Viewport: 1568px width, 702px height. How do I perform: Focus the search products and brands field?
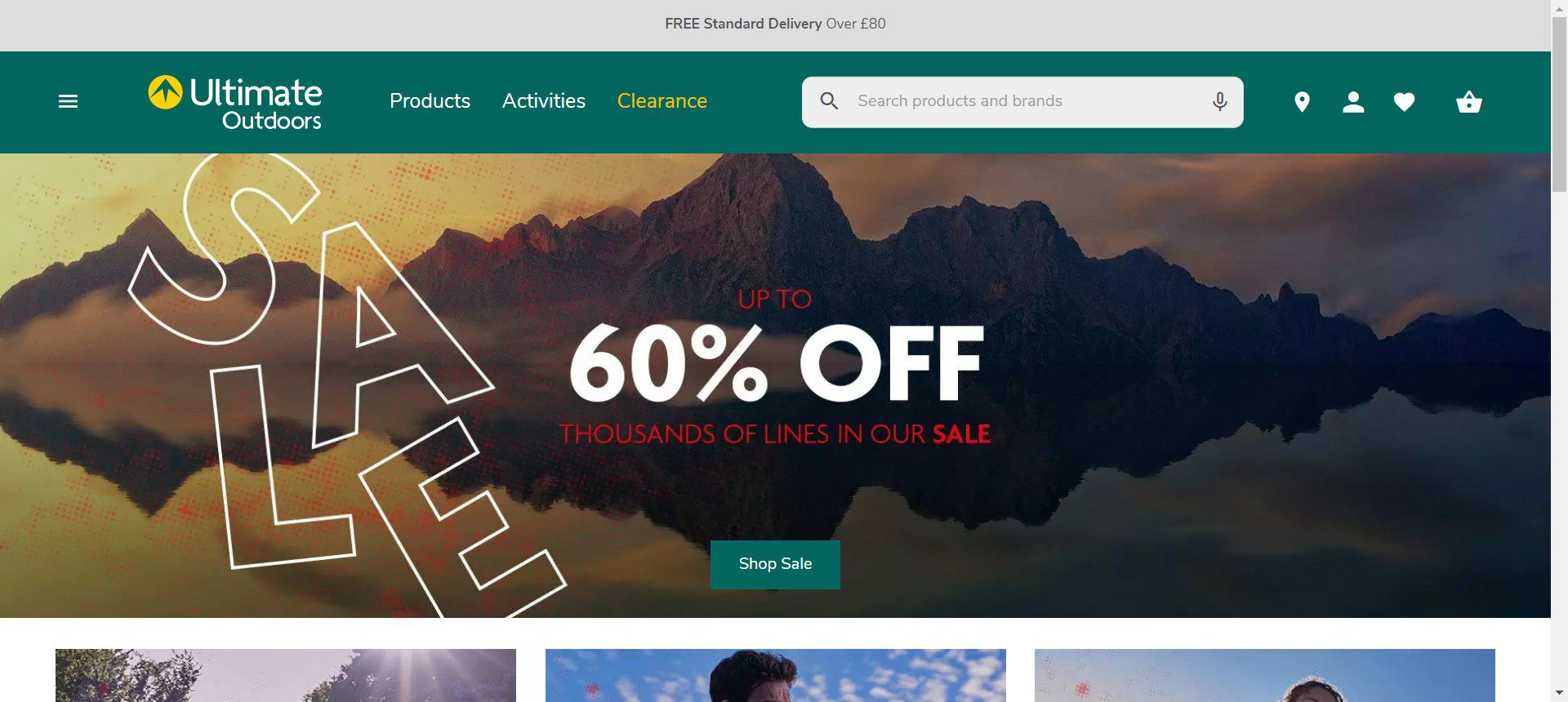pos(1022,102)
